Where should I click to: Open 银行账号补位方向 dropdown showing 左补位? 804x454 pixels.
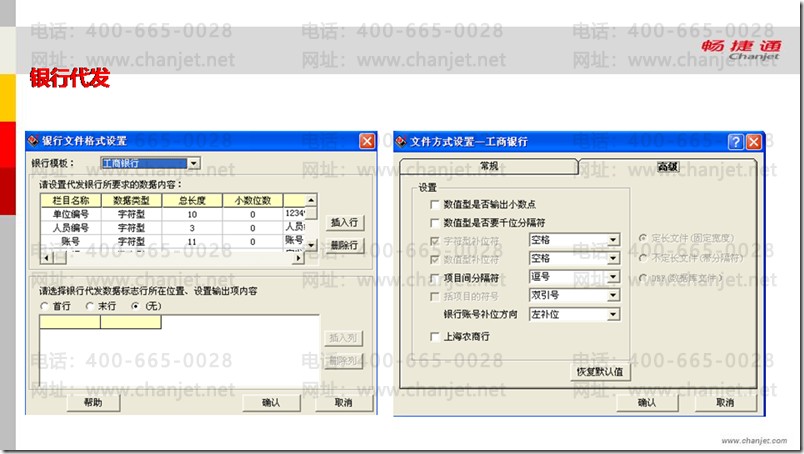tap(613, 314)
